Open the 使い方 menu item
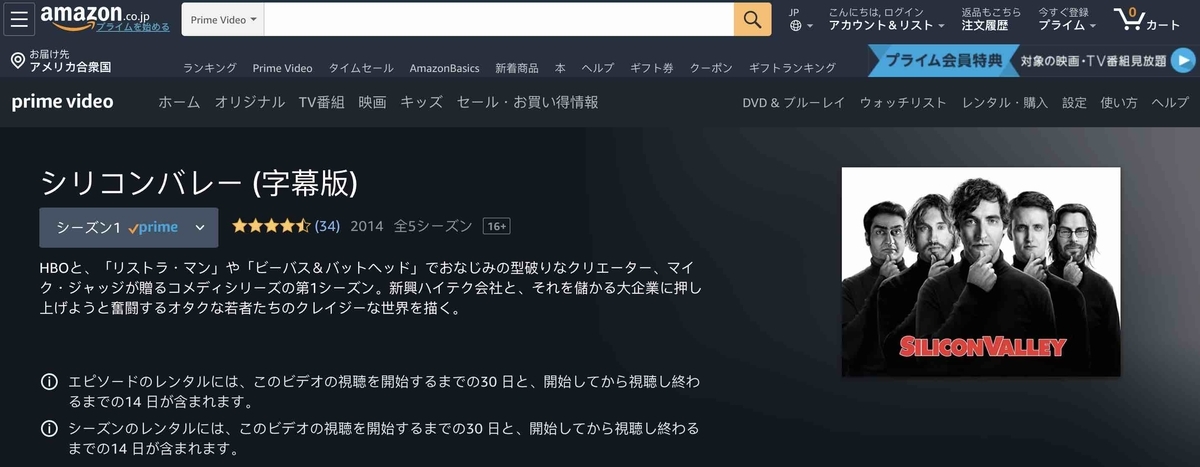The image size is (1200, 467). point(1119,102)
